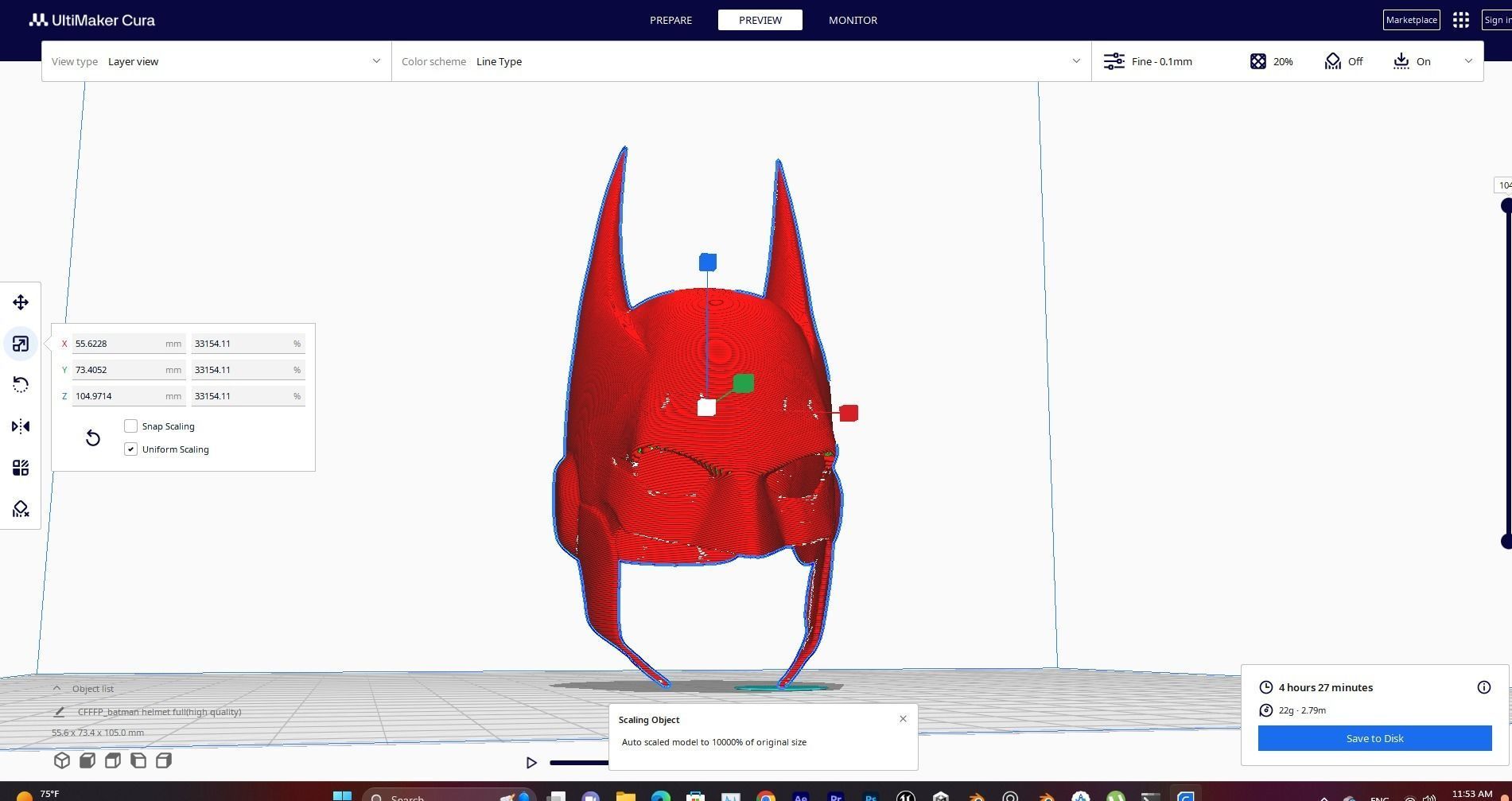Click the X scale percent field
This screenshot has height=801, width=1512.
[248, 344]
